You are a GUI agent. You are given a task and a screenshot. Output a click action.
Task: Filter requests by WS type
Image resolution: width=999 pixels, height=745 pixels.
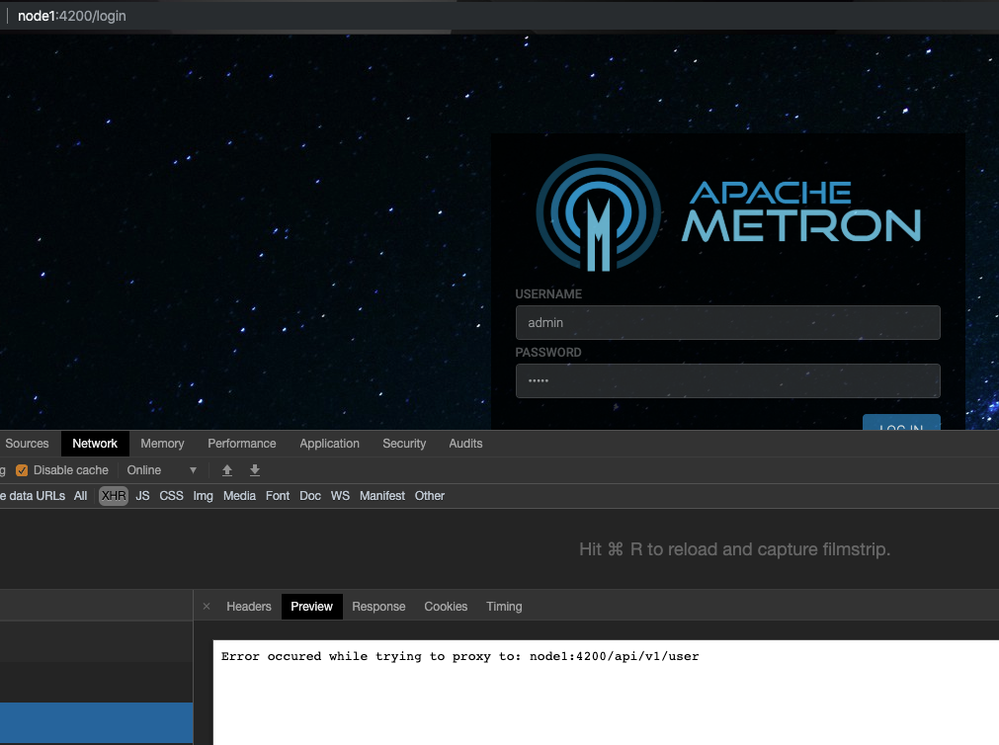pos(340,496)
